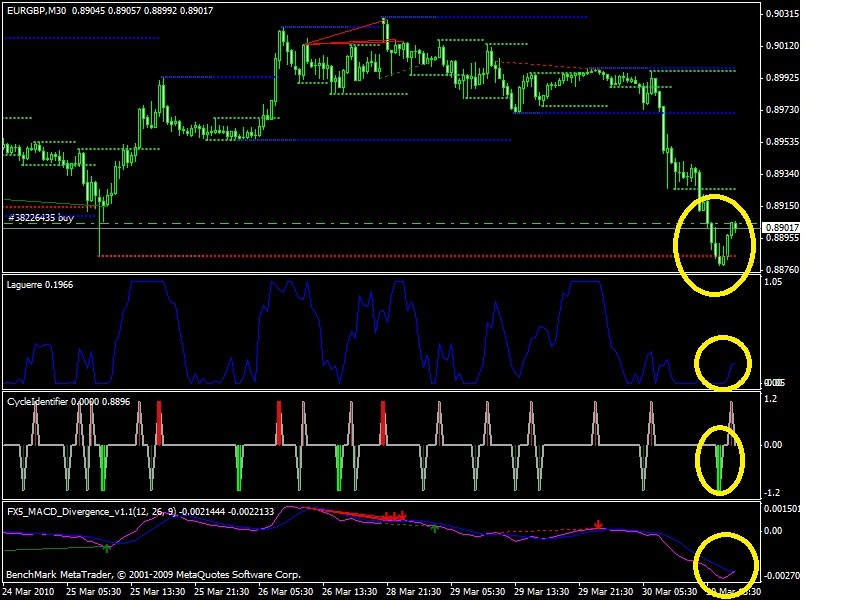Click the 0.88760 price axis value
The width and height of the screenshot is (864, 600).
782,269
